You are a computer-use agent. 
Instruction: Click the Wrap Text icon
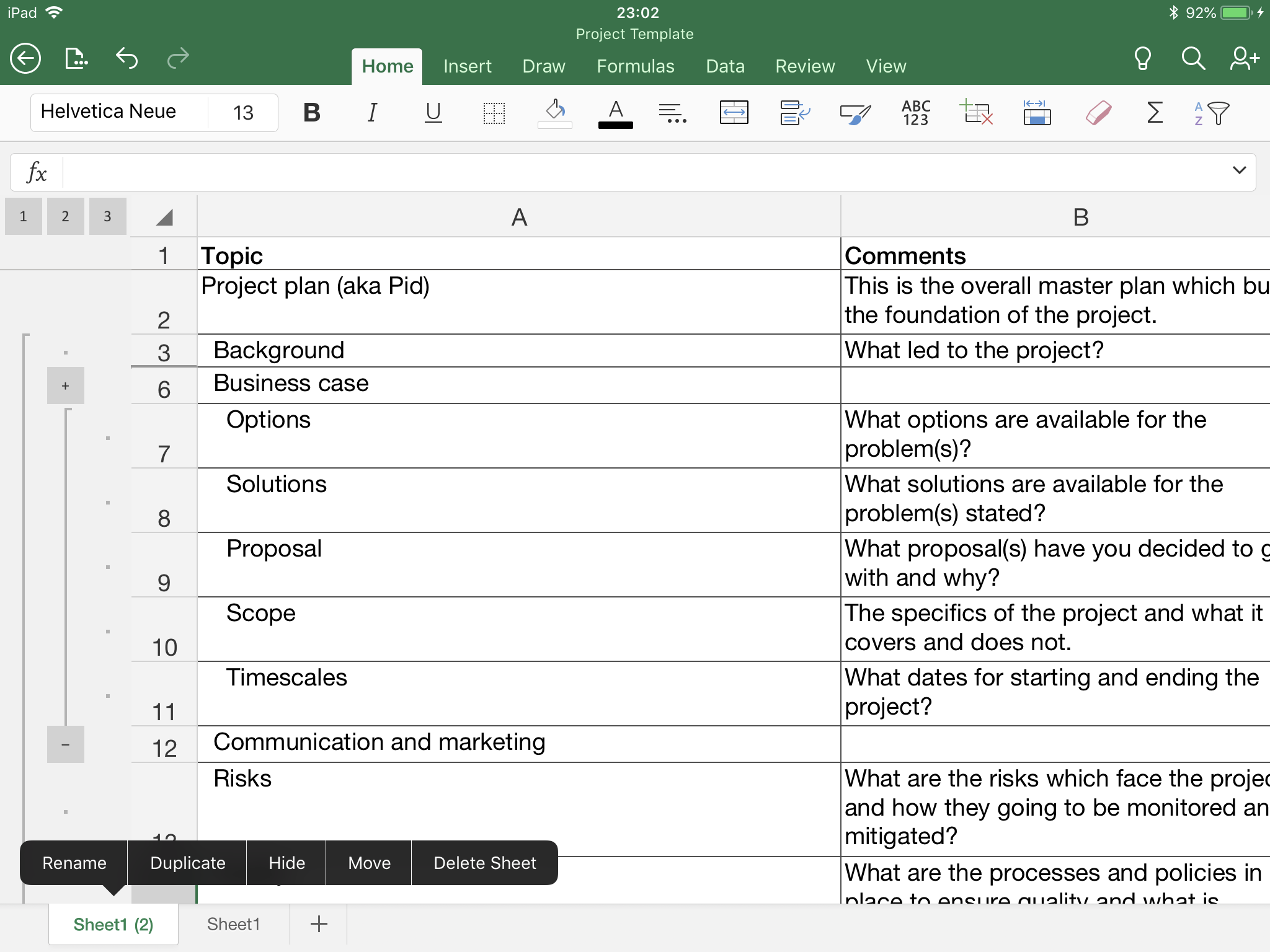point(794,113)
